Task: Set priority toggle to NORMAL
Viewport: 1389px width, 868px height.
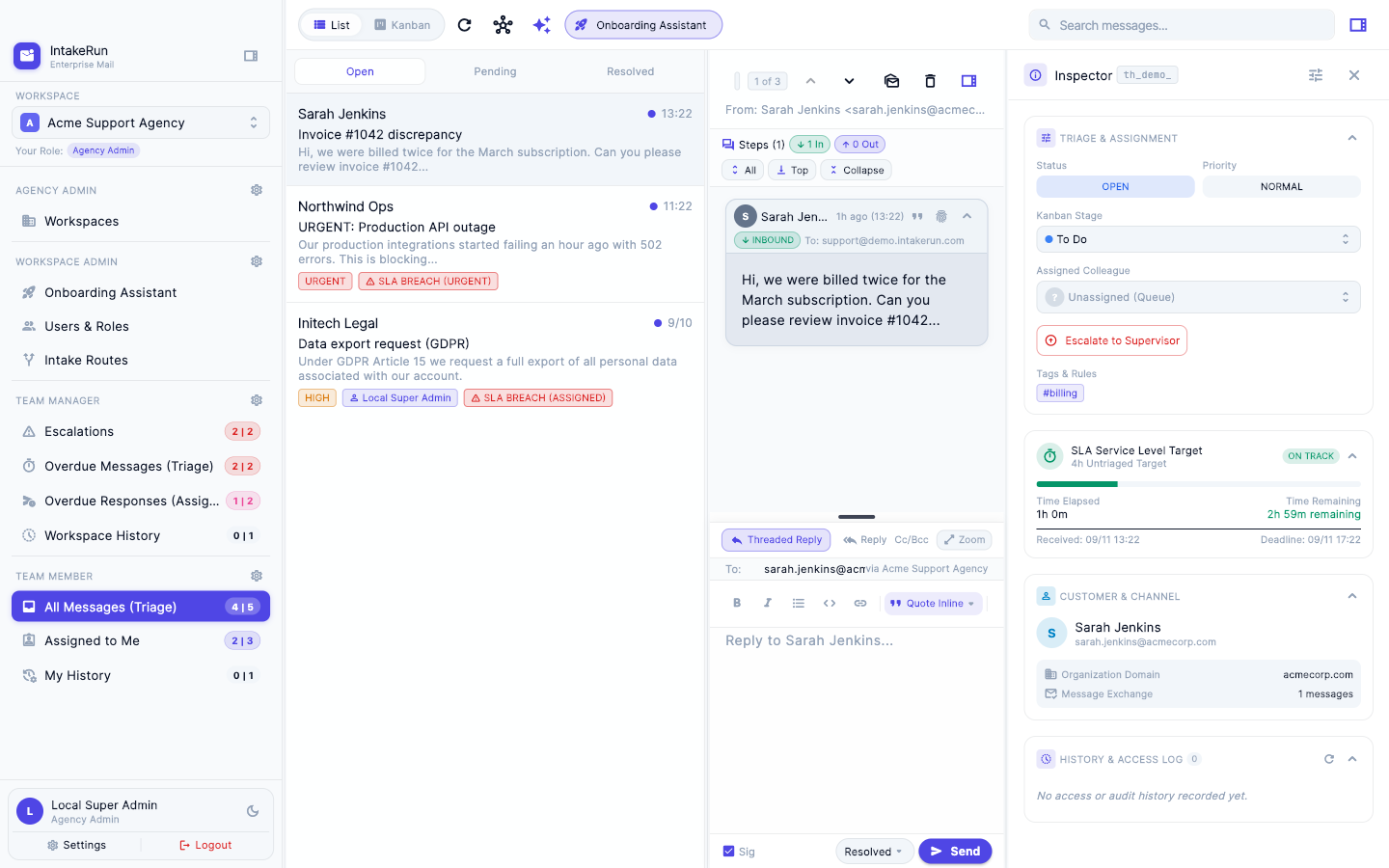Action: (x=1281, y=186)
